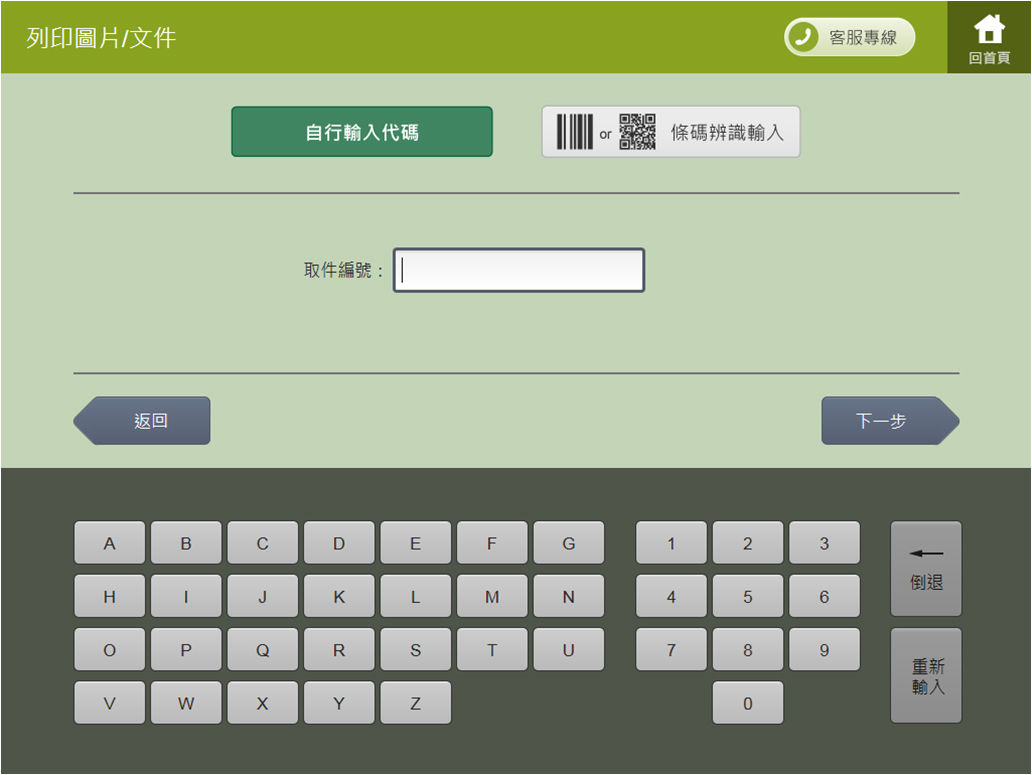The width and height of the screenshot is (1032, 775).
Task: Tap the backspace arrow 倒退 key
Action: pyautogui.click(x=926, y=569)
